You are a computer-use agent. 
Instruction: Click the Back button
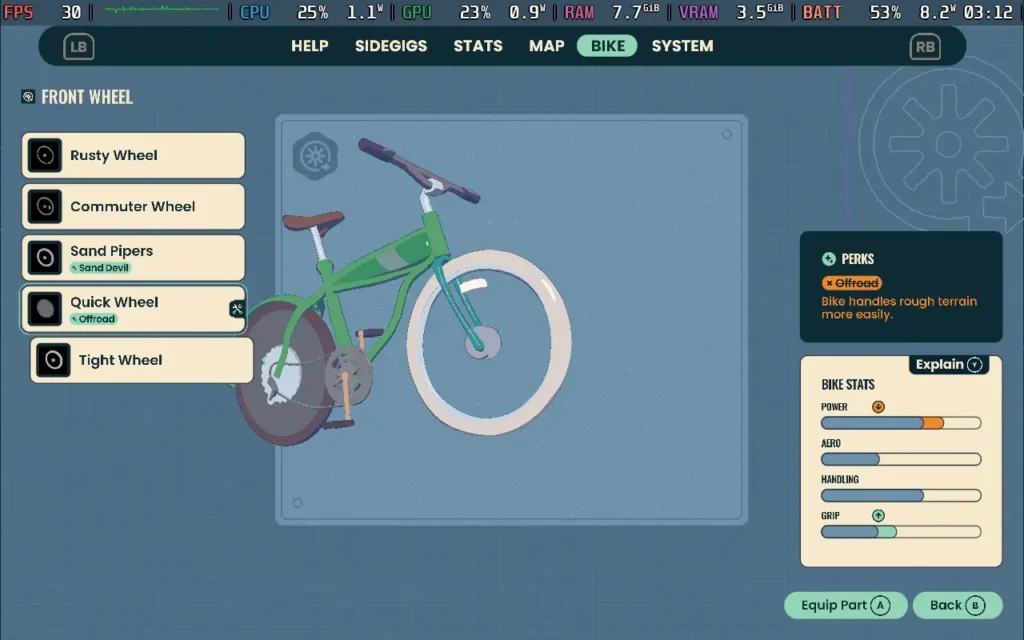tap(957, 605)
